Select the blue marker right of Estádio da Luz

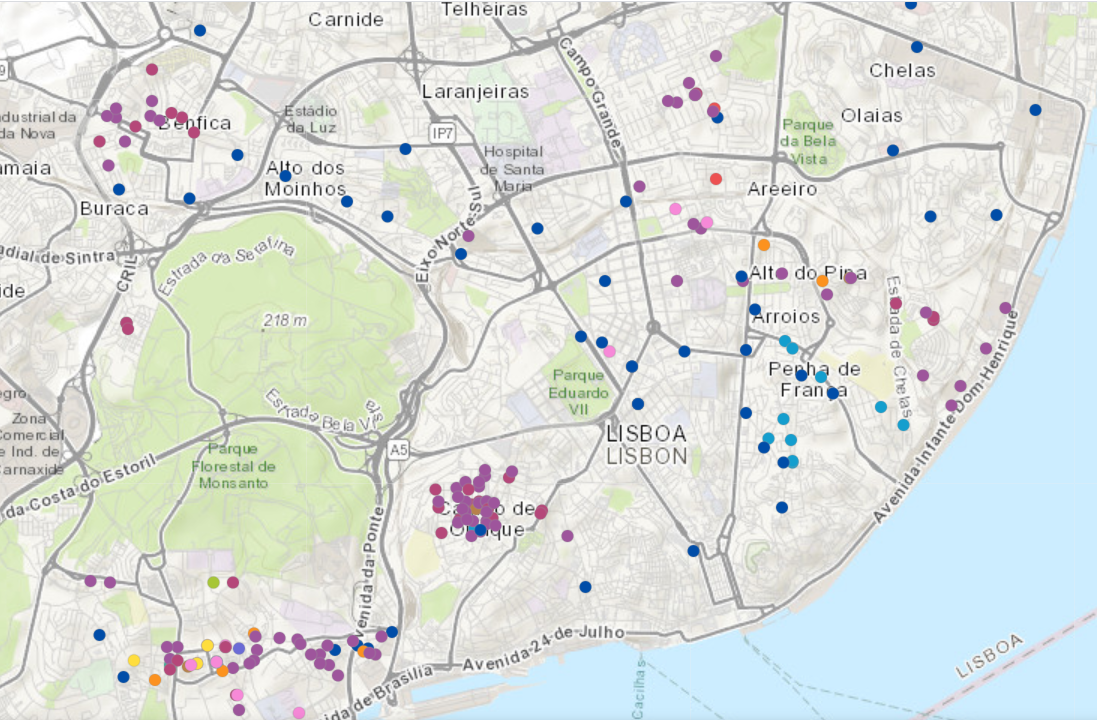click(x=405, y=149)
